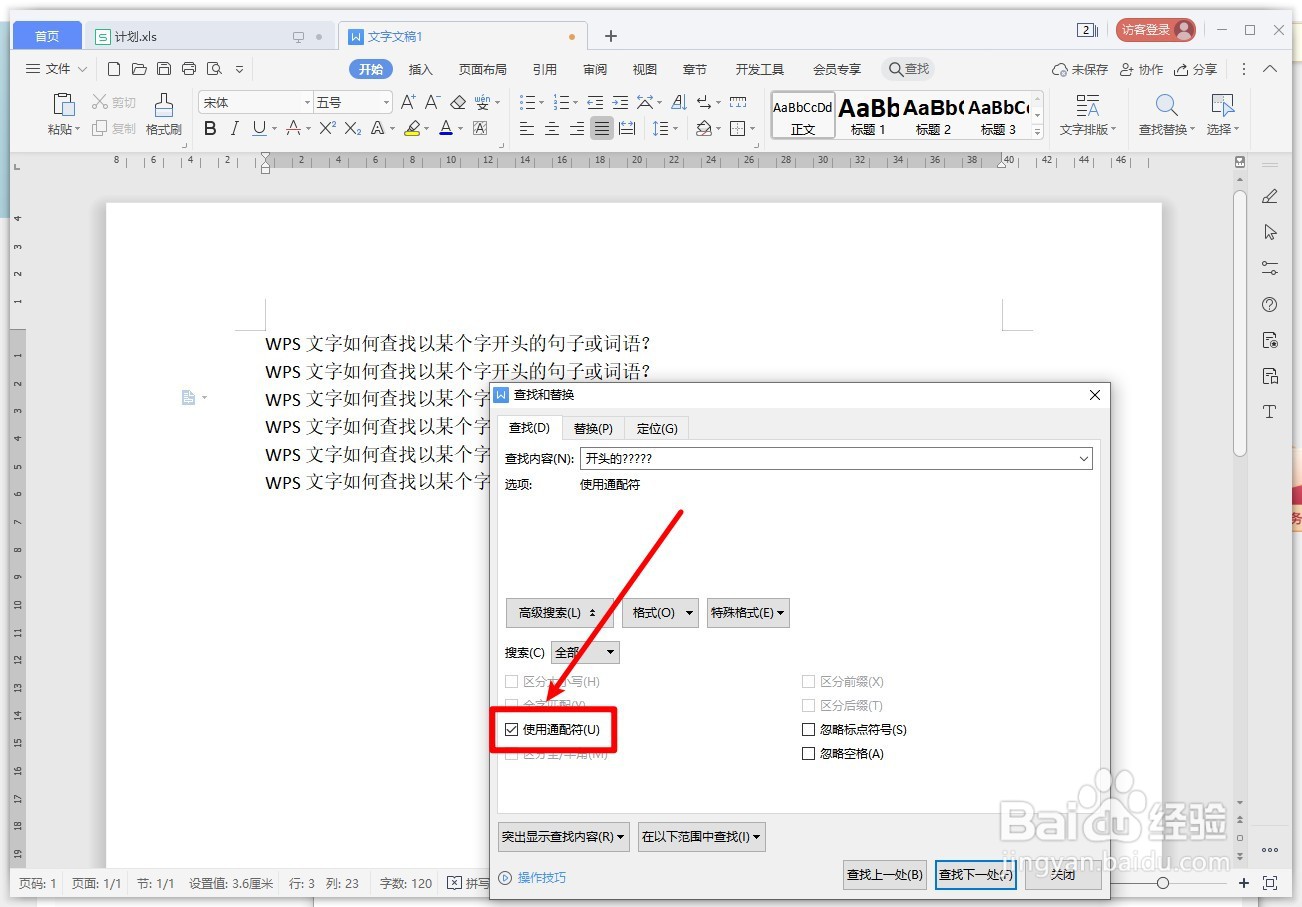Expand the Find What history dropdown
The image size is (1302, 907).
point(1084,459)
